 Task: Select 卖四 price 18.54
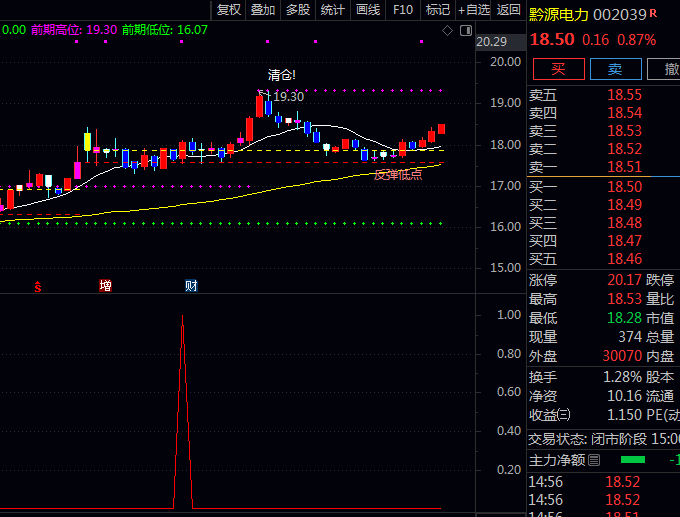[624, 113]
